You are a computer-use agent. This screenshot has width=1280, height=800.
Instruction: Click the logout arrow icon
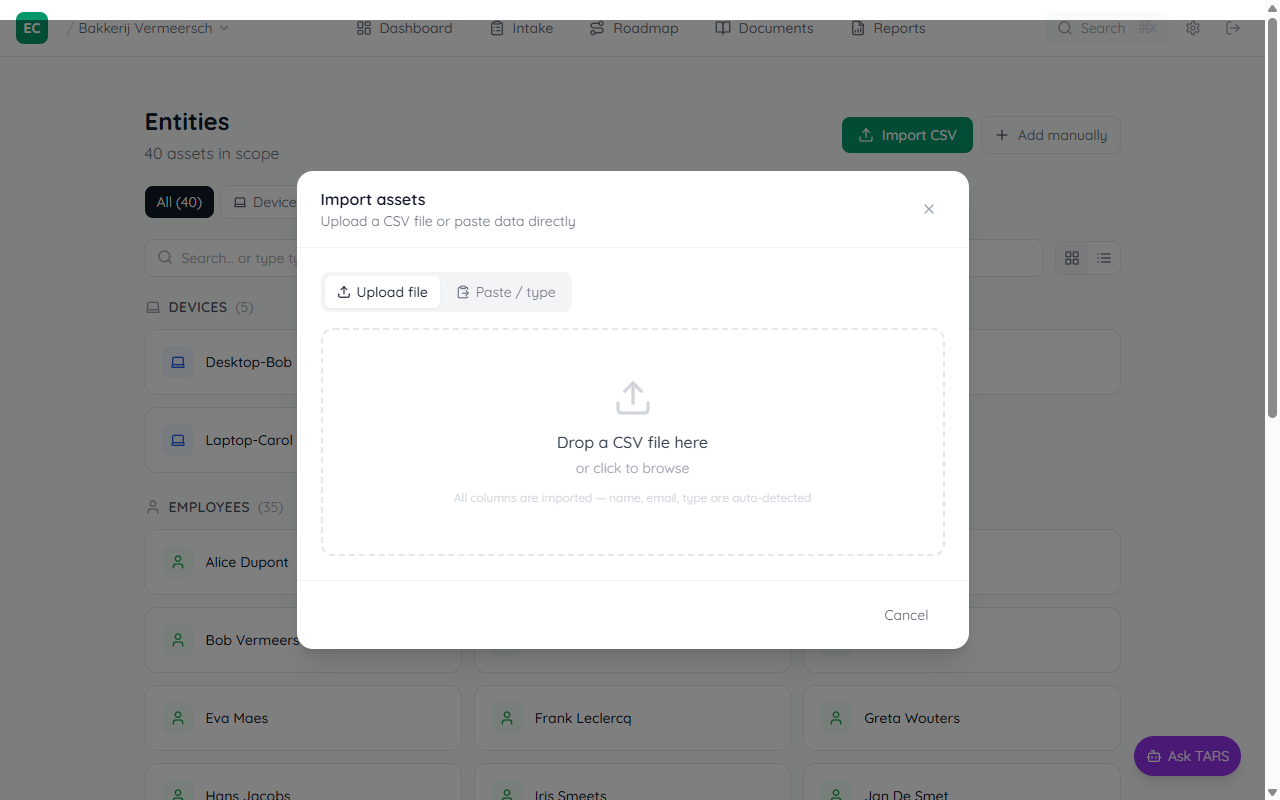tap(1233, 28)
